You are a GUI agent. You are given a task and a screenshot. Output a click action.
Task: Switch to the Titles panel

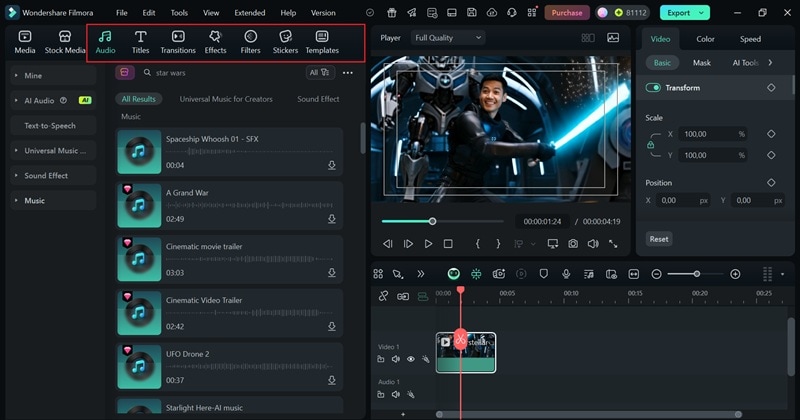tap(140, 42)
